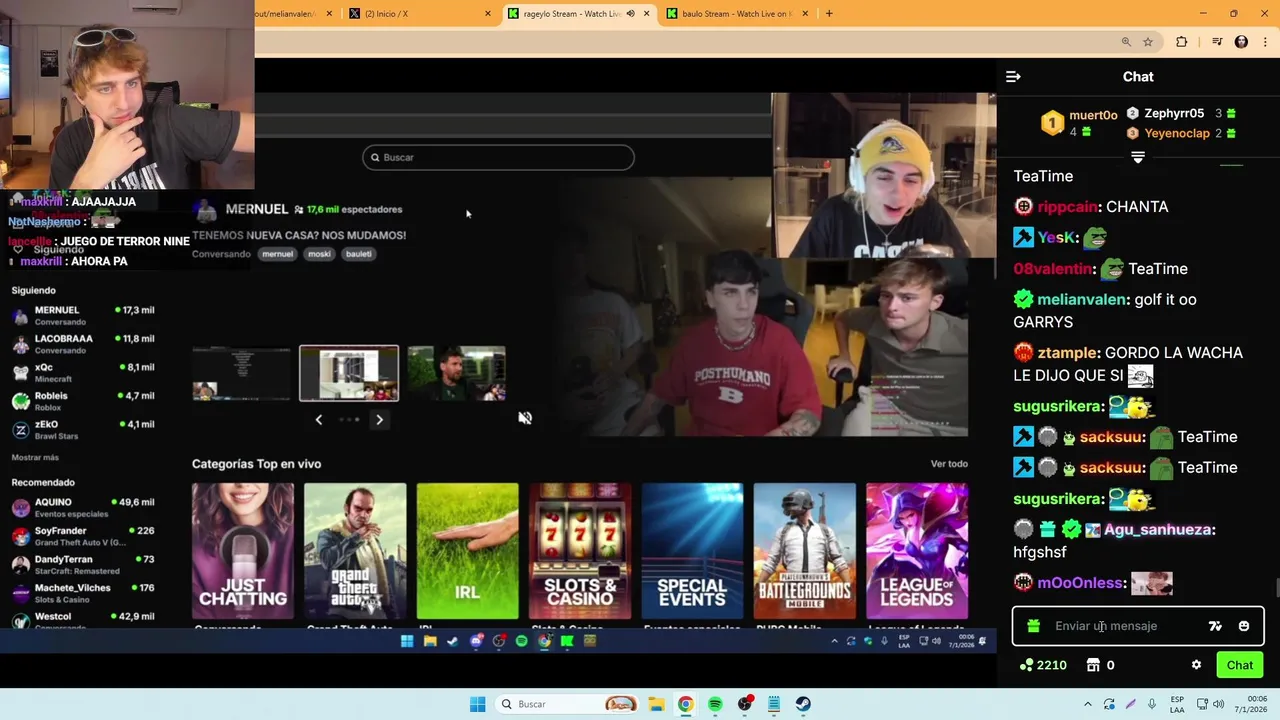Open chat settings gear icon
The height and width of the screenshot is (720, 1280).
1196,665
